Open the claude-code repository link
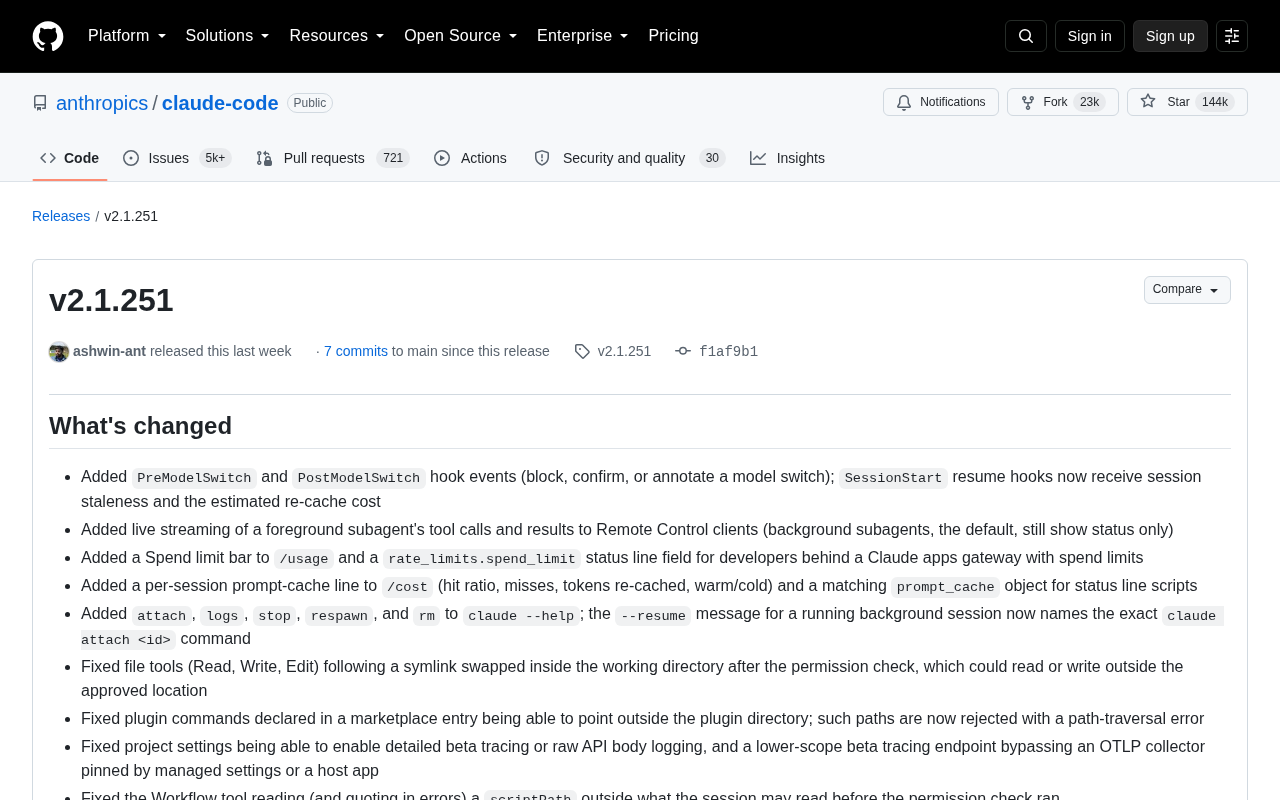 (x=220, y=103)
